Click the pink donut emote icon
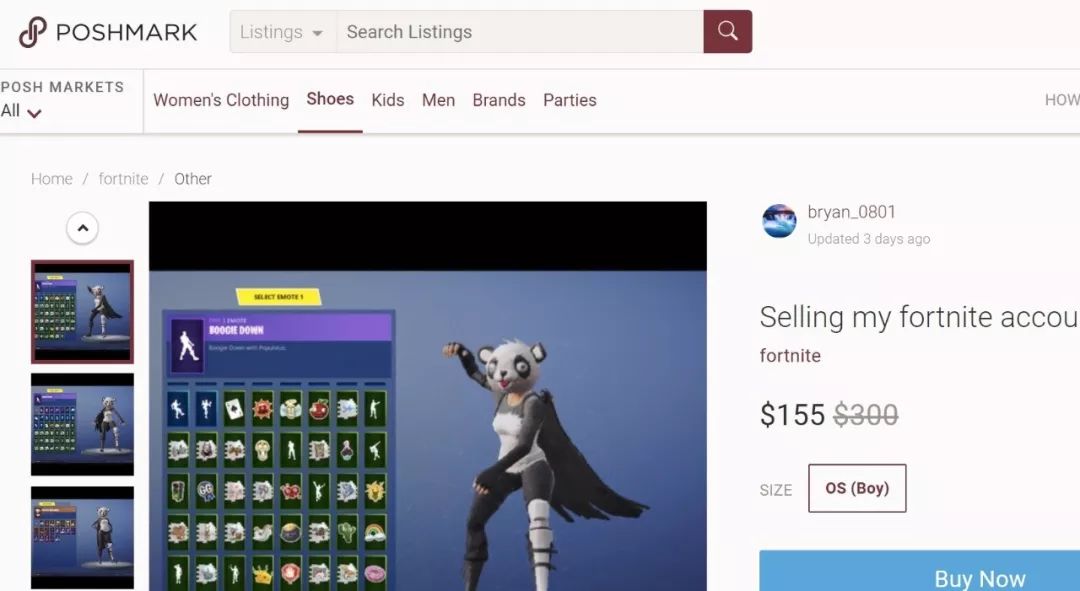The width and height of the screenshot is (1080, 591). pos(375,573)
